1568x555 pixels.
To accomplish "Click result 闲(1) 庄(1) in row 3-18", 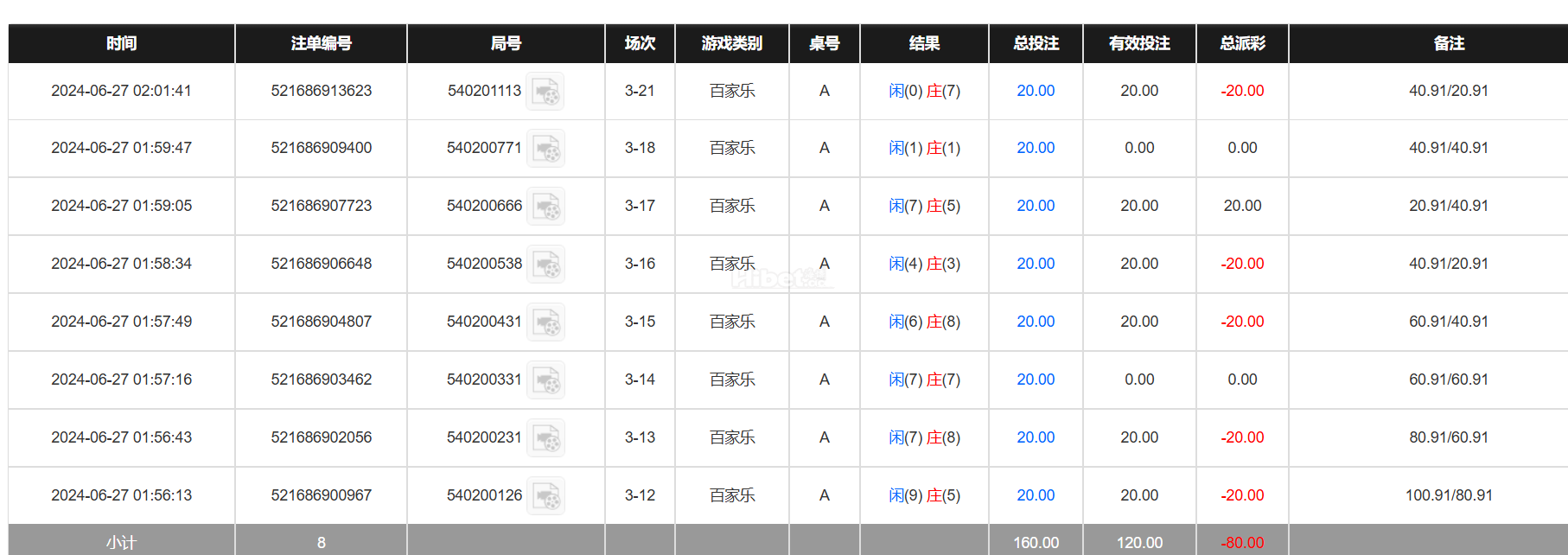I will (924, 148).
